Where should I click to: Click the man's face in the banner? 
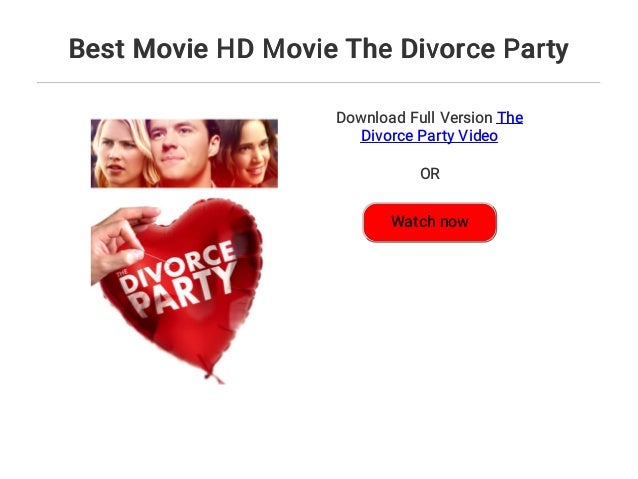click(x=179, y=147)
